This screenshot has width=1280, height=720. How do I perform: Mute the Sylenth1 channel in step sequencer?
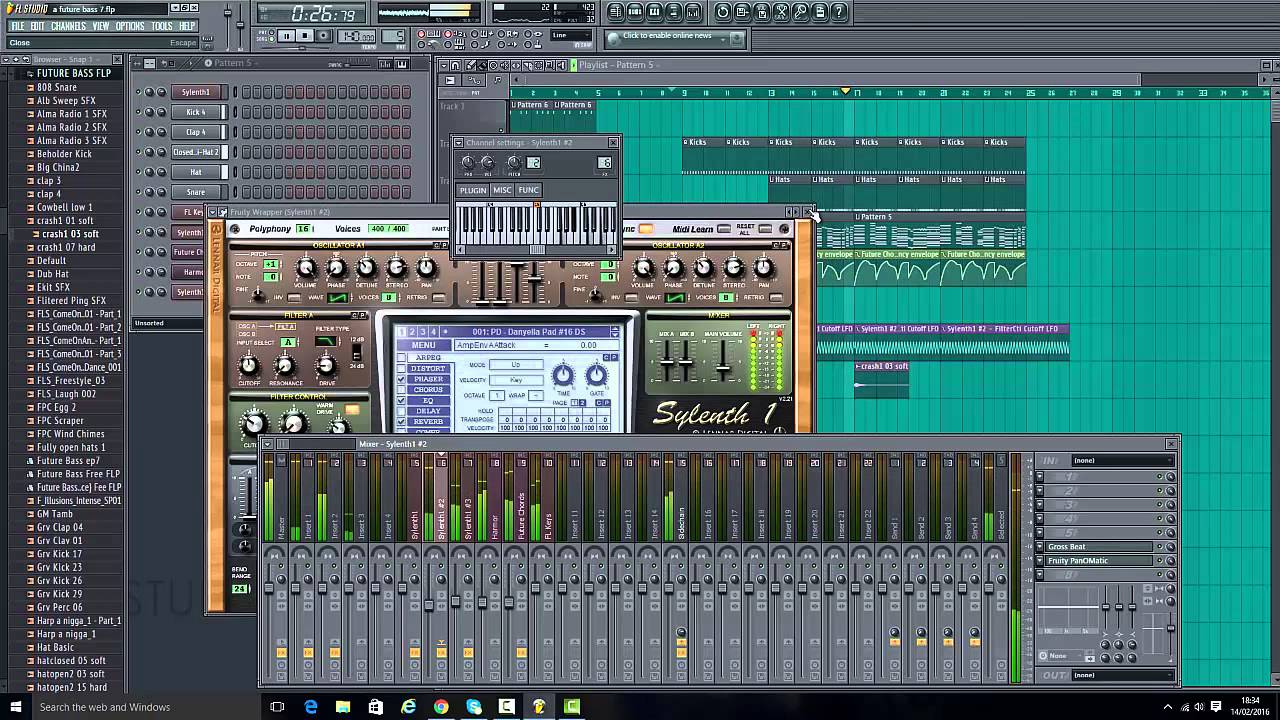click(x=139, y=92)
